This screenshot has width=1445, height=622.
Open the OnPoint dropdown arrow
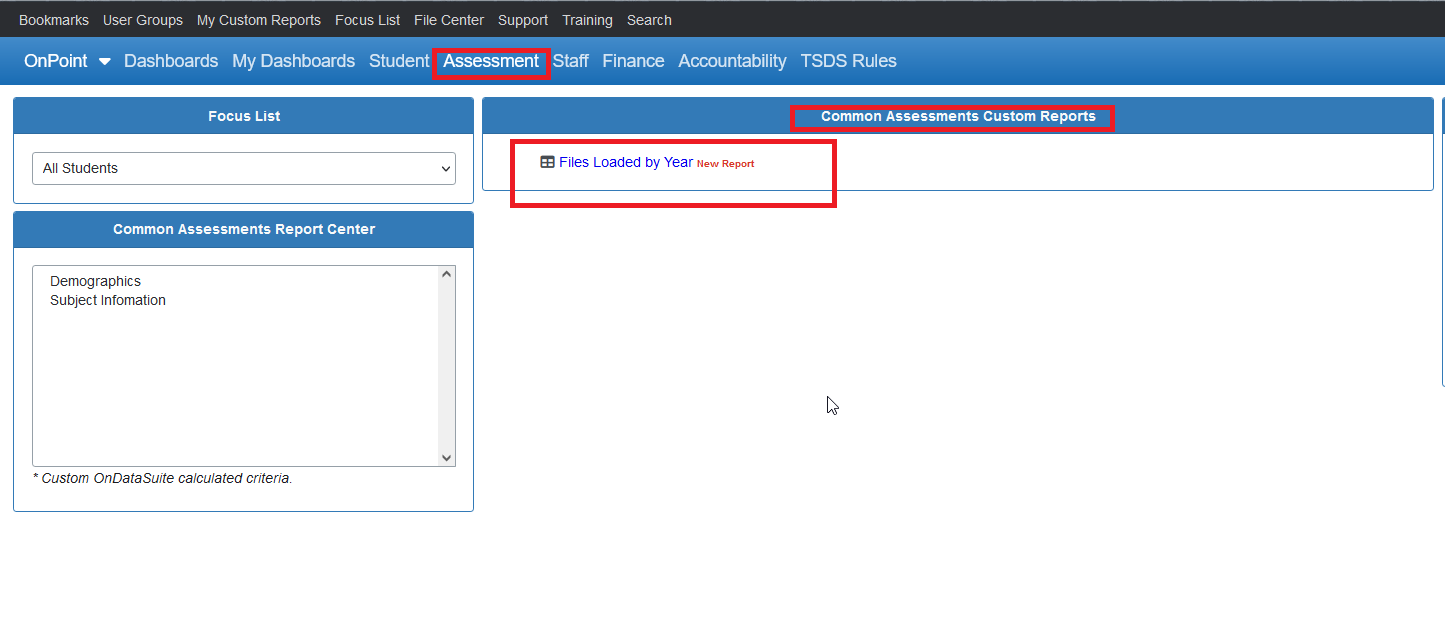tap(103, 61)
